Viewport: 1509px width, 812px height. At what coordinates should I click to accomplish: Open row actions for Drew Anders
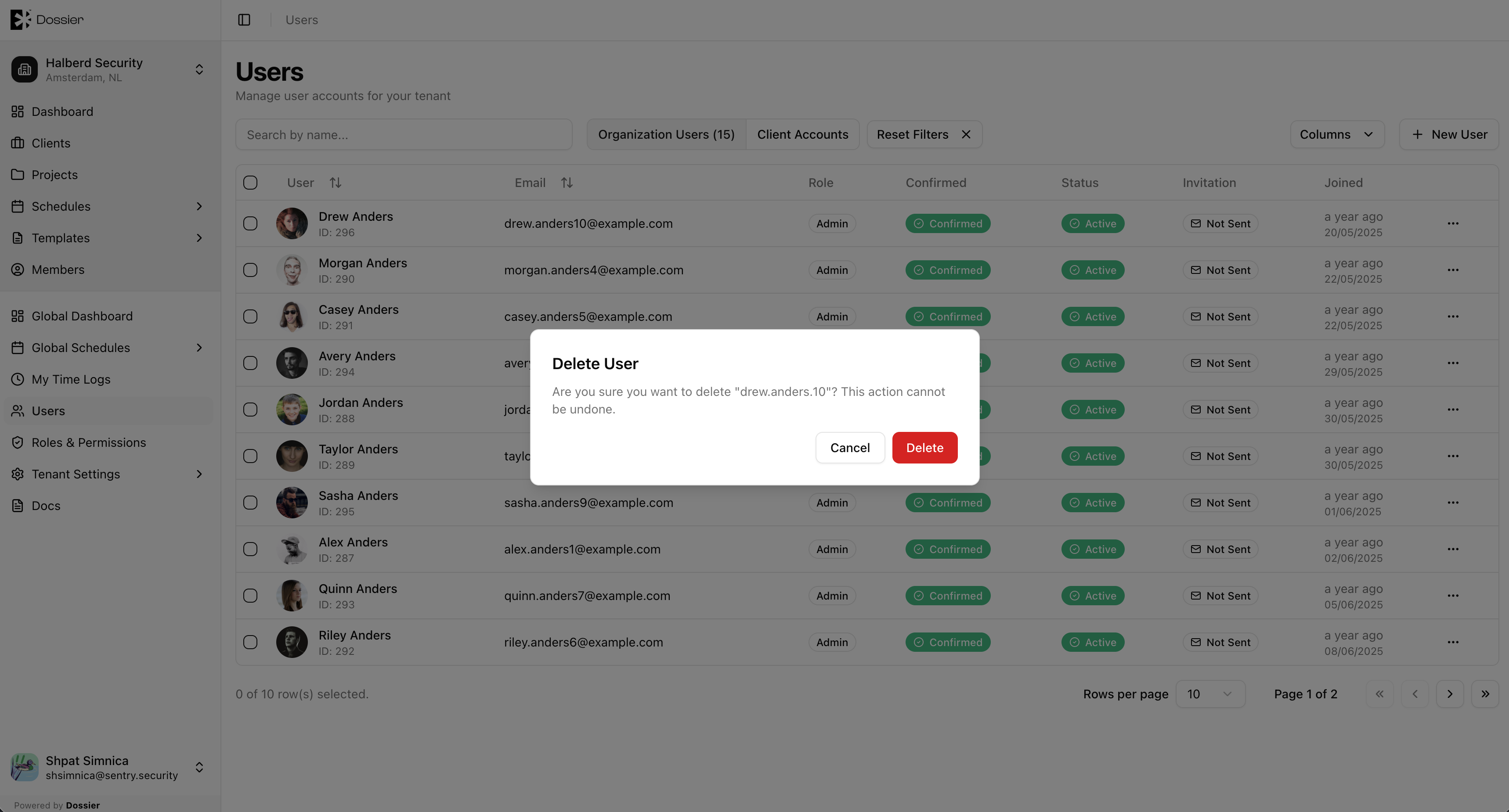tap(1453, 224)
